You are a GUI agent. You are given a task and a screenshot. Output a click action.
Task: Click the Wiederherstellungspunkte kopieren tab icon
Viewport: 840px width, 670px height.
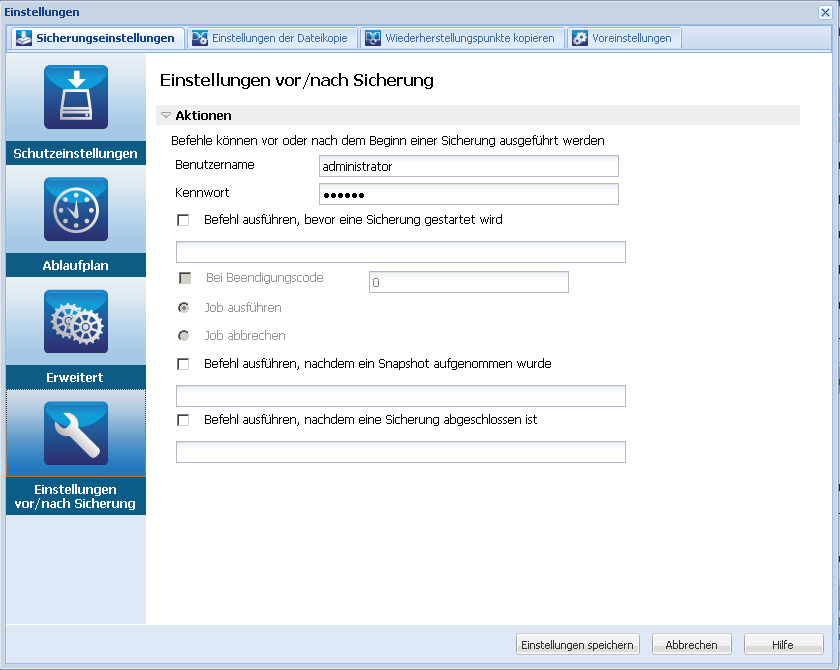pos(373,38)
